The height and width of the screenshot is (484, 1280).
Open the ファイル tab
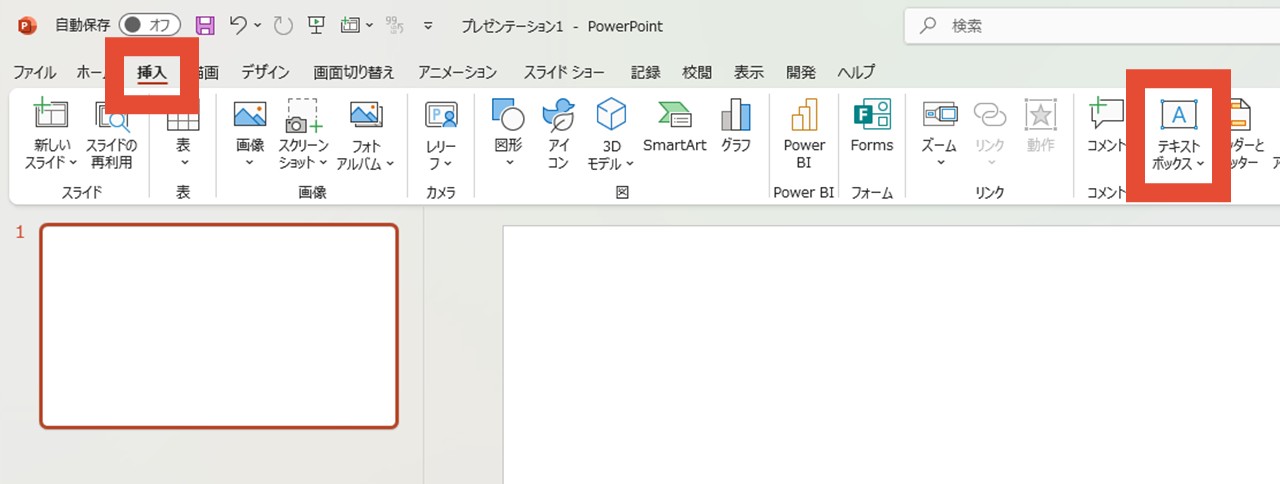(x=34, y=72)
